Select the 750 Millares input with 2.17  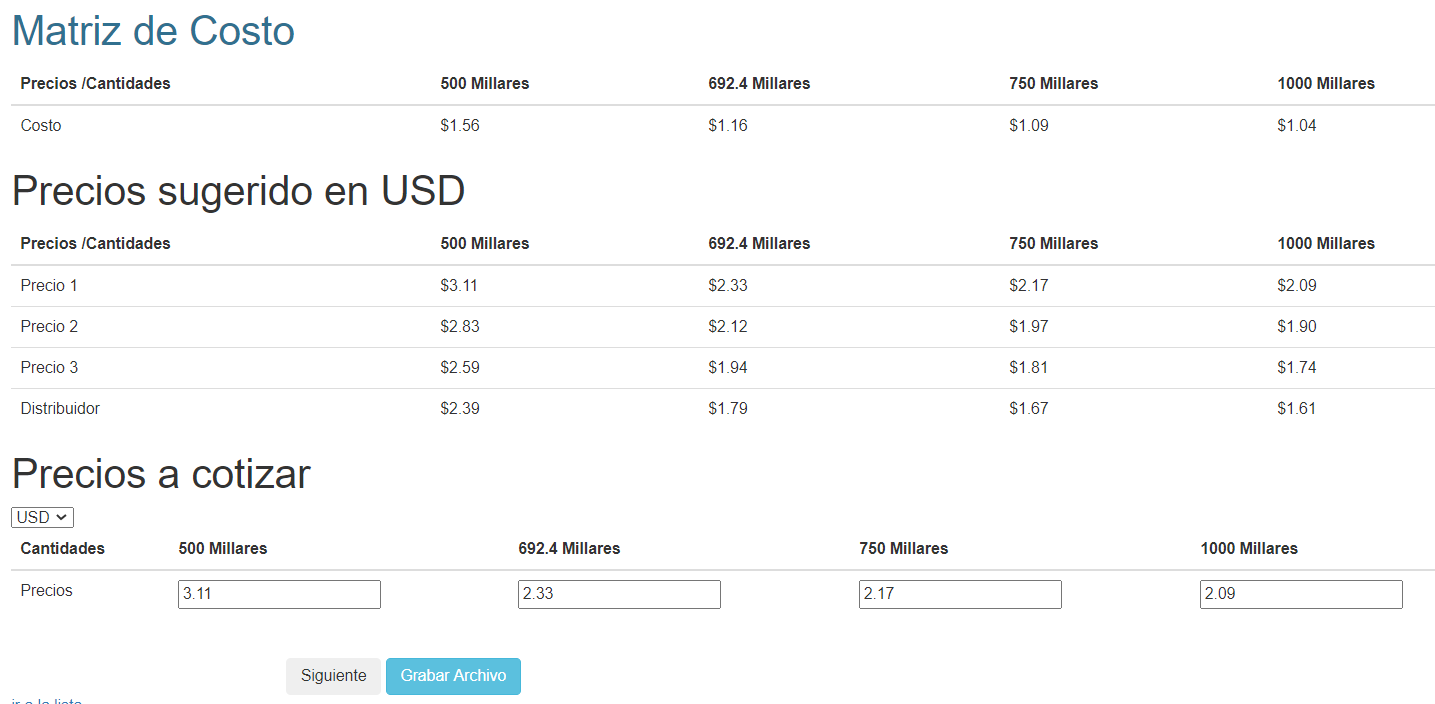coord(960,594)
